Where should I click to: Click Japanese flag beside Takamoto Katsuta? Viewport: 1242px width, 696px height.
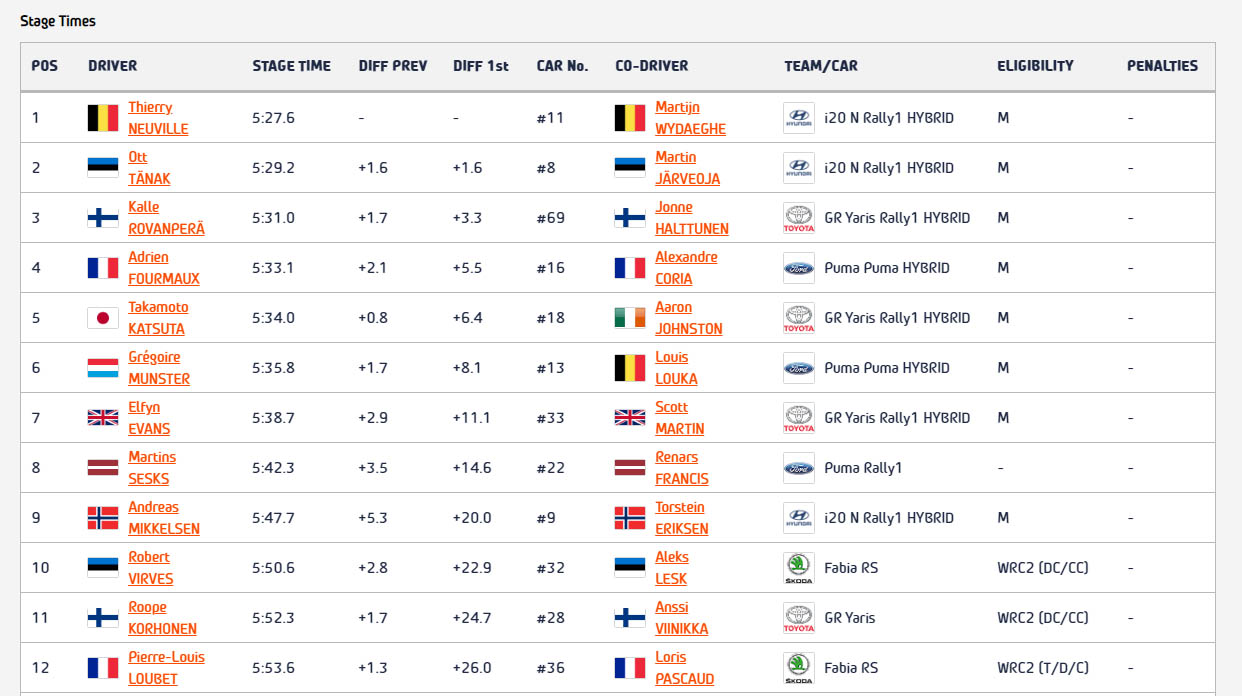tap(103, 318)
